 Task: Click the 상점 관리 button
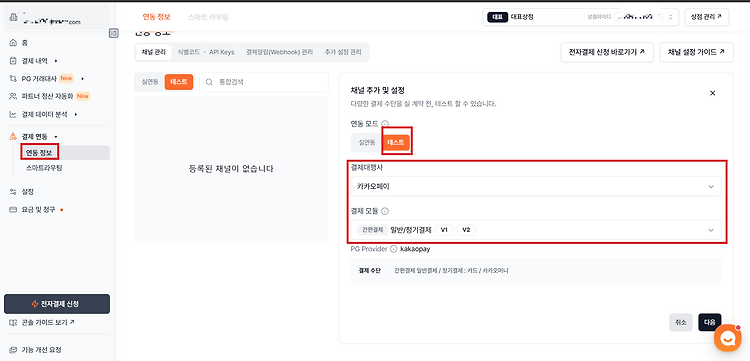coord(706,17)
